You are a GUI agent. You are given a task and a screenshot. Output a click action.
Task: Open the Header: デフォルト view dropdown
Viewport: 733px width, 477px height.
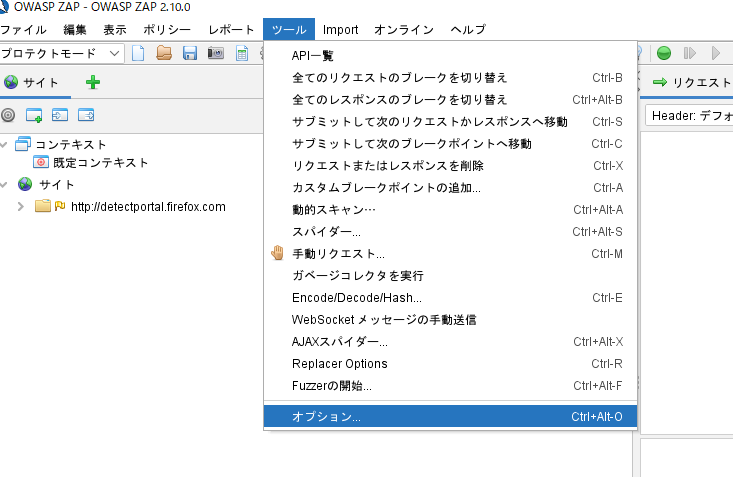689,116
